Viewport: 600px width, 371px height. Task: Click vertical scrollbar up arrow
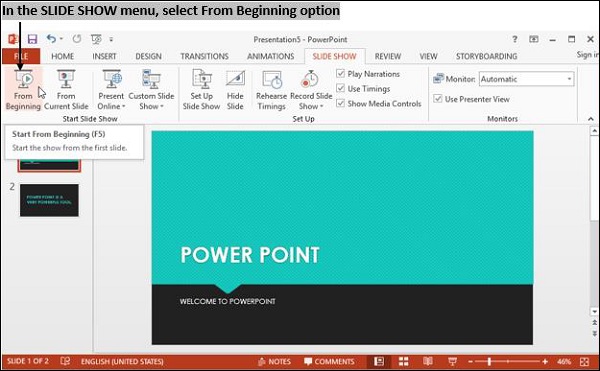[594, 131]
